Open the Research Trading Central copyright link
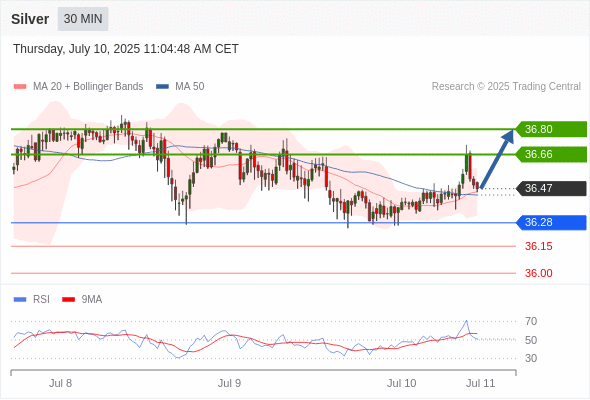This screenshot has width=590, height=400. pyautogui.click(x=506, y=87)
